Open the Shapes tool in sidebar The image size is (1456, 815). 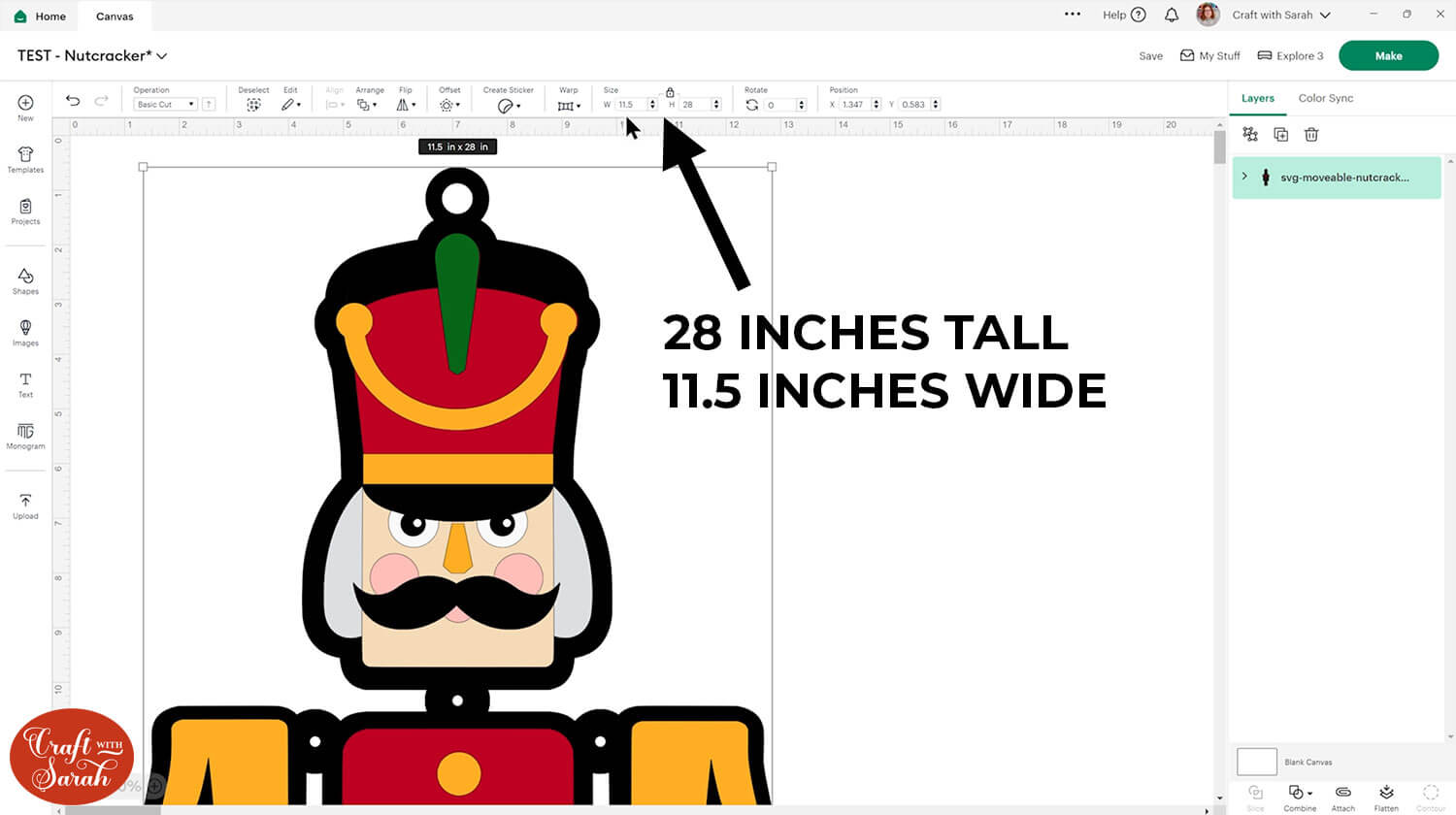pyautogui.click(x=25, y=279)
